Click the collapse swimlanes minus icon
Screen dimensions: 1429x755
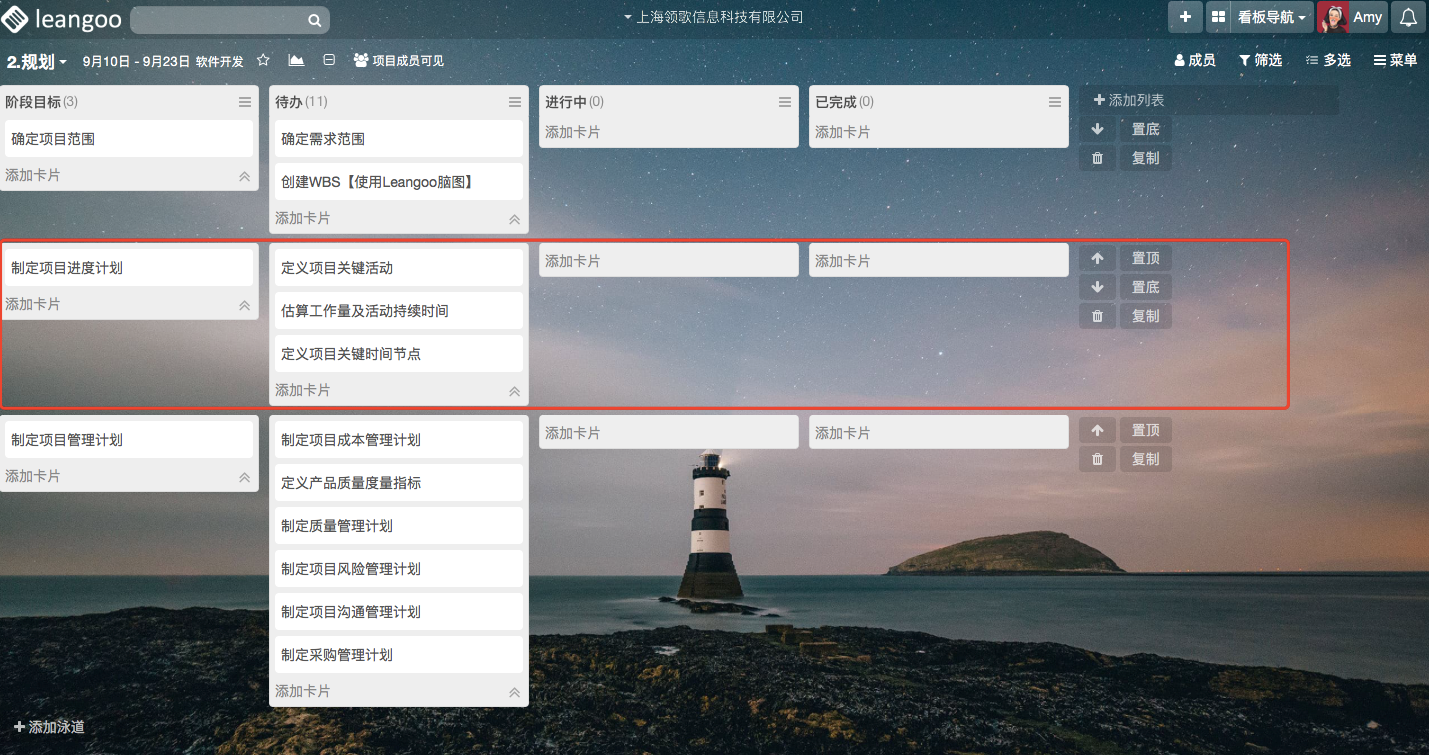pyautogui.click(x=329, y=61)
